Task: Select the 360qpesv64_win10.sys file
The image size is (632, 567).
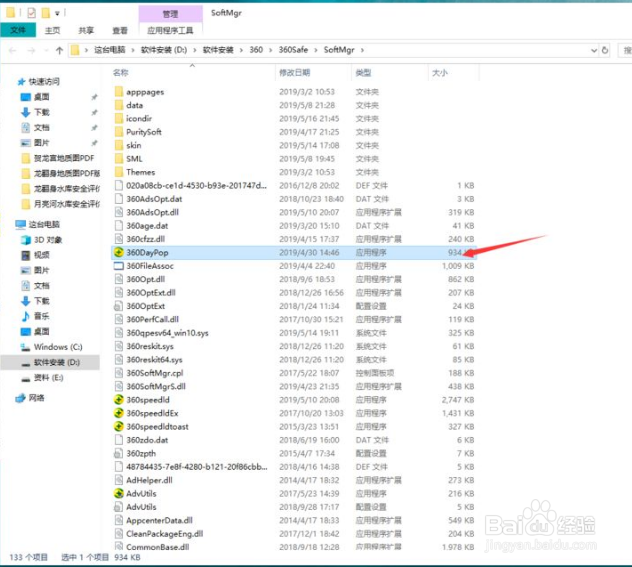Action: point(167,333)
